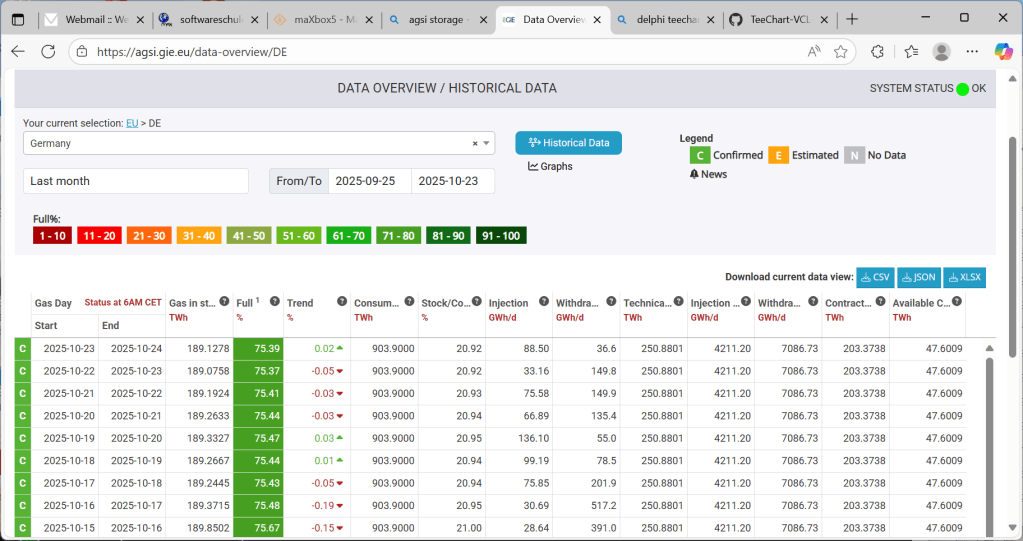
Task: Switch to the agsi storage tab
Action: click(x=436, y=19)
